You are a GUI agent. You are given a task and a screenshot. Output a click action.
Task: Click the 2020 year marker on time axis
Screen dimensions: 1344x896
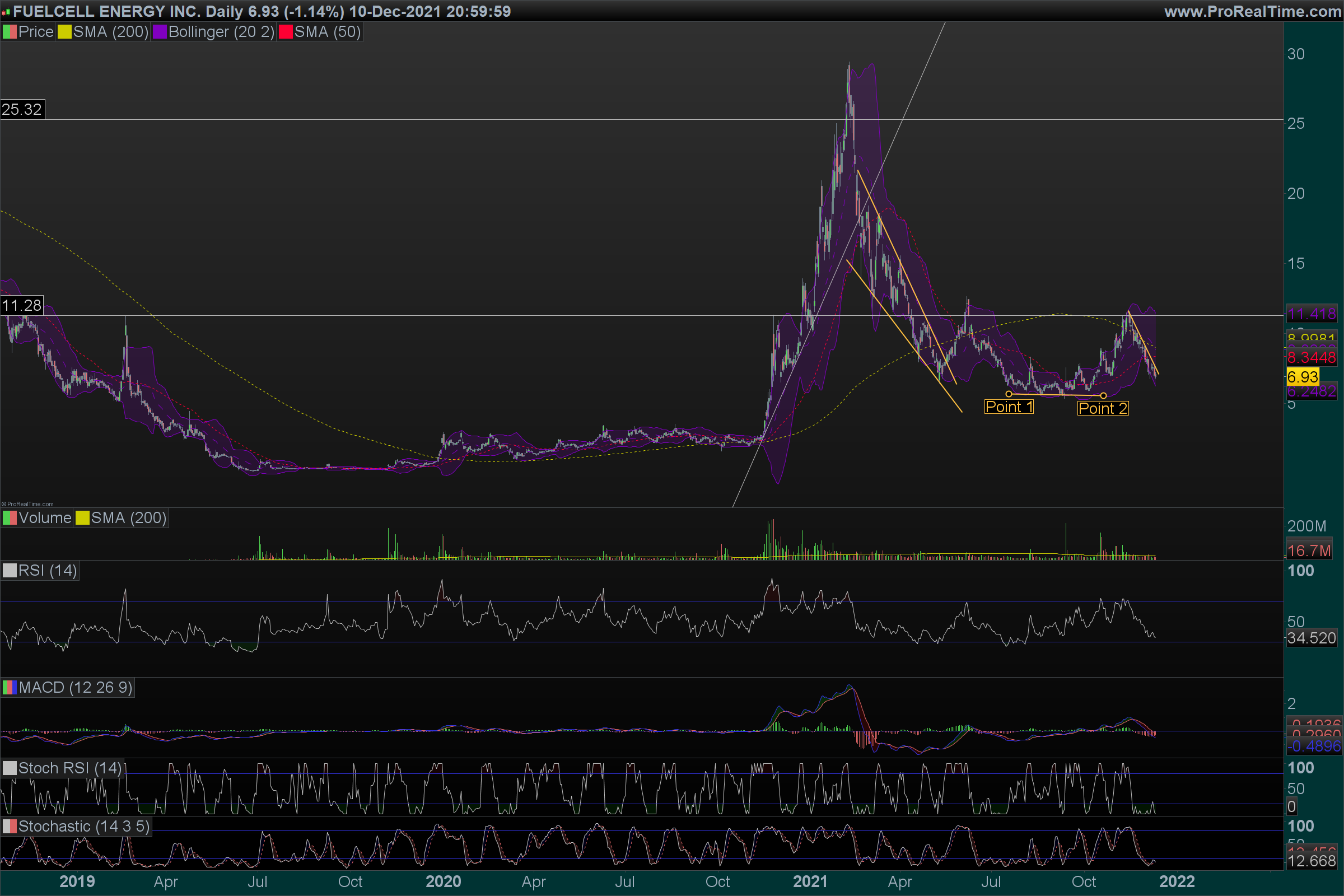tap(443, 881)
